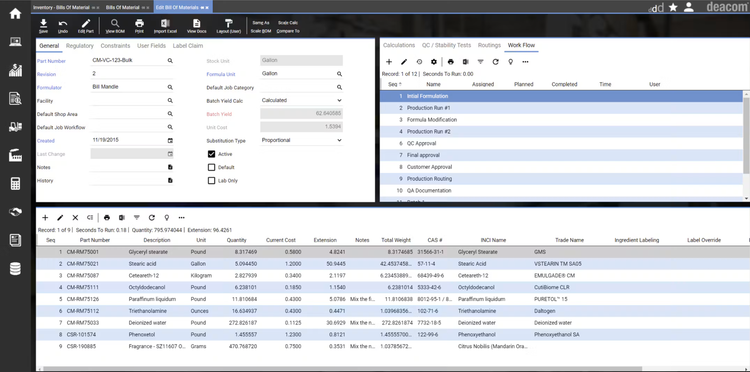This screenshot has height=372, width=750.
Task: Check the Lab Only checkbox
Action: pyautogui.click(x=211, y=181)
